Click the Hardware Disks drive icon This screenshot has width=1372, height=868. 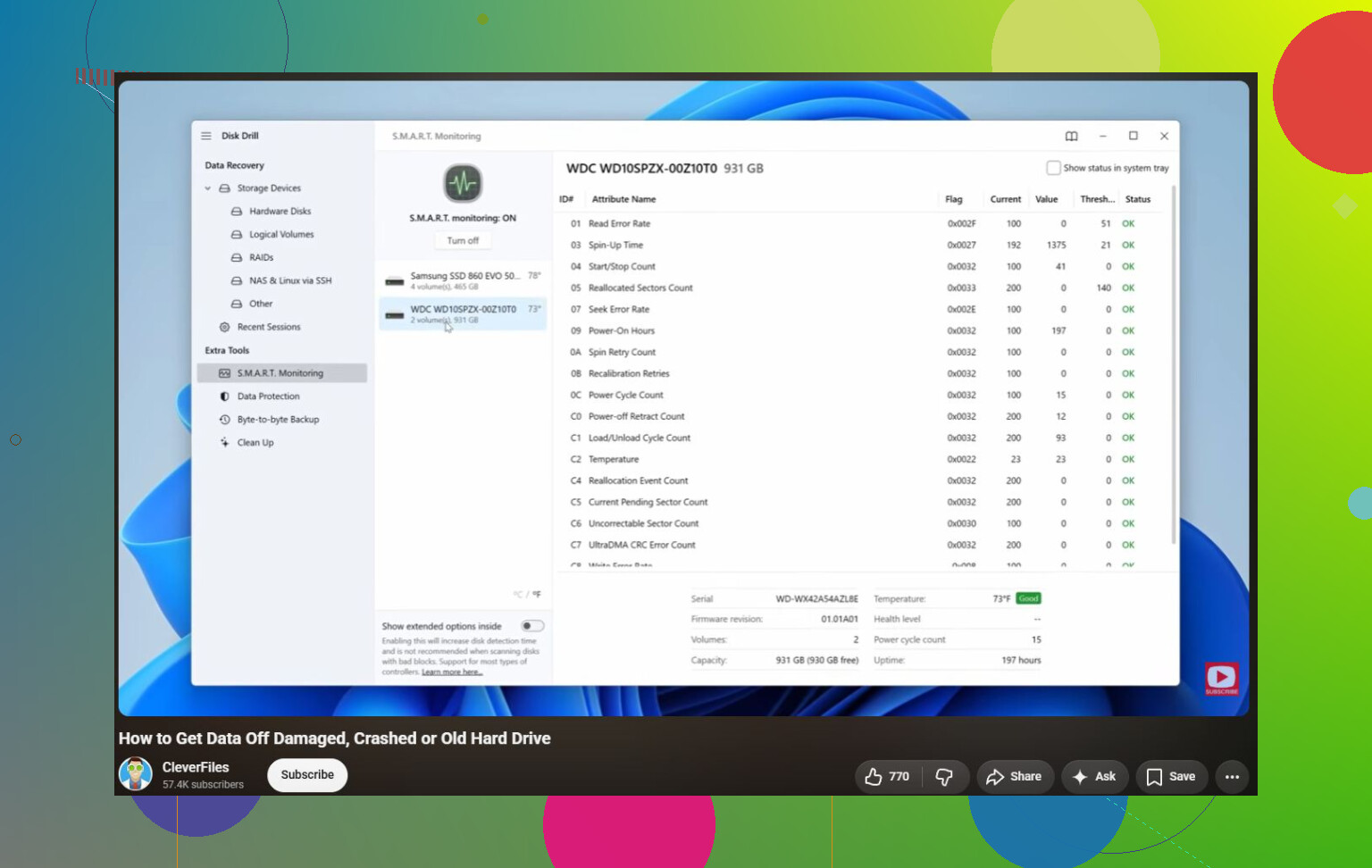[237, 212]
